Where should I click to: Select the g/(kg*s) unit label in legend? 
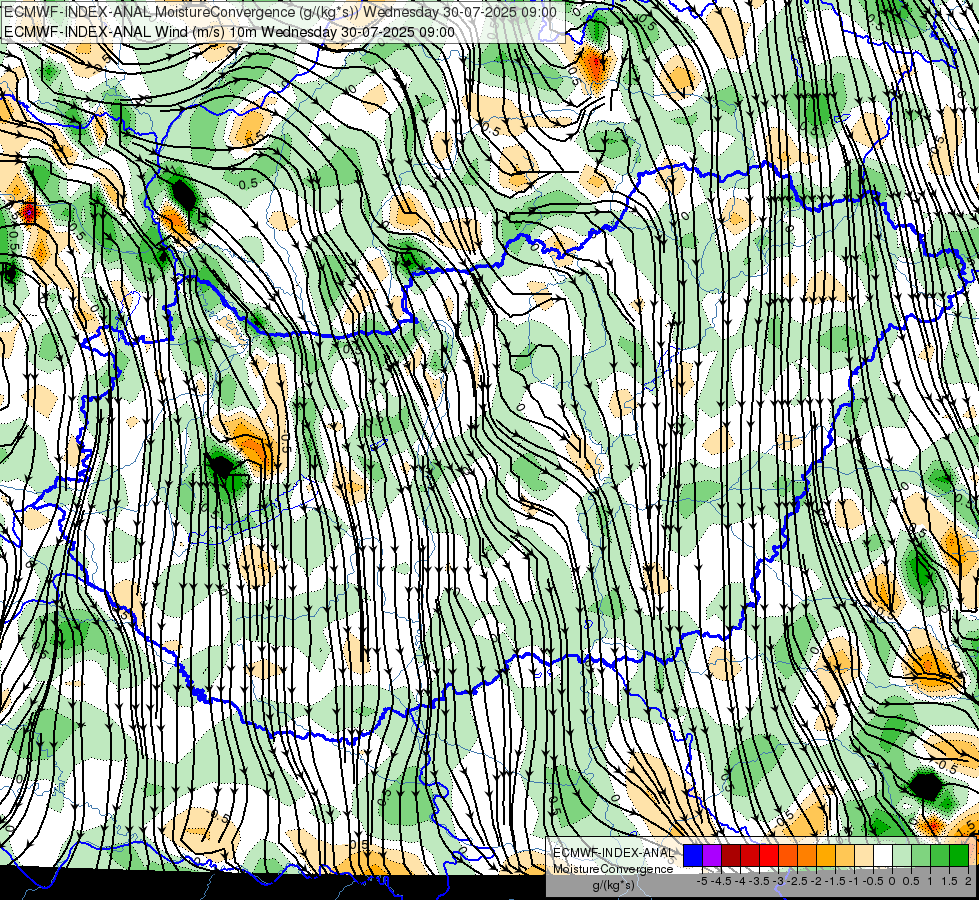pyautogui.click(x=613, y=885)
